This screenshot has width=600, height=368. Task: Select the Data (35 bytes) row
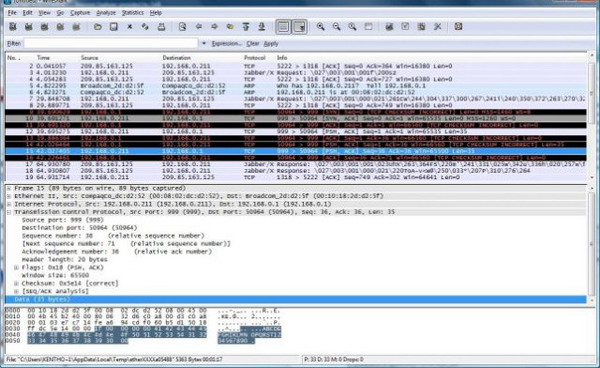tap(296, 299)
